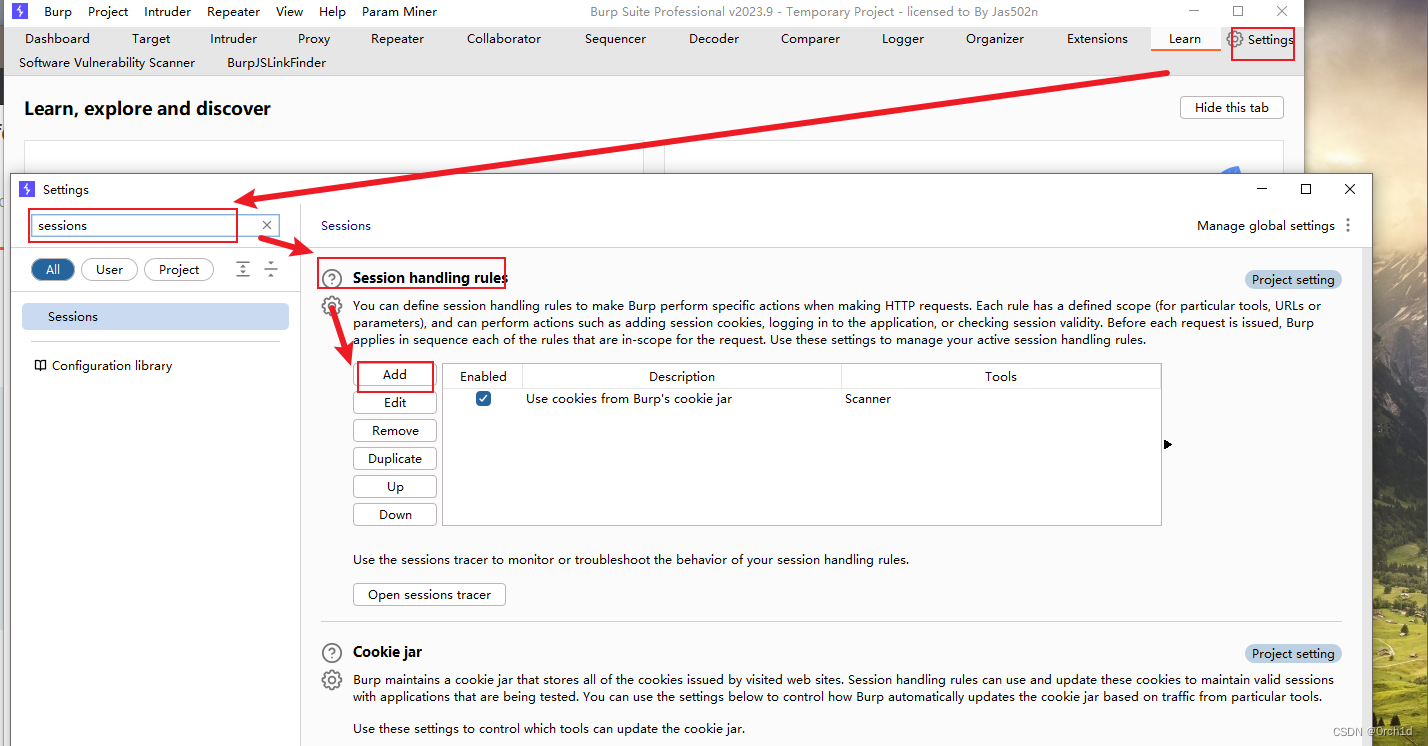The image size is (1428, 746).
Task: Open sessions tracer
Action: point(429,595)
